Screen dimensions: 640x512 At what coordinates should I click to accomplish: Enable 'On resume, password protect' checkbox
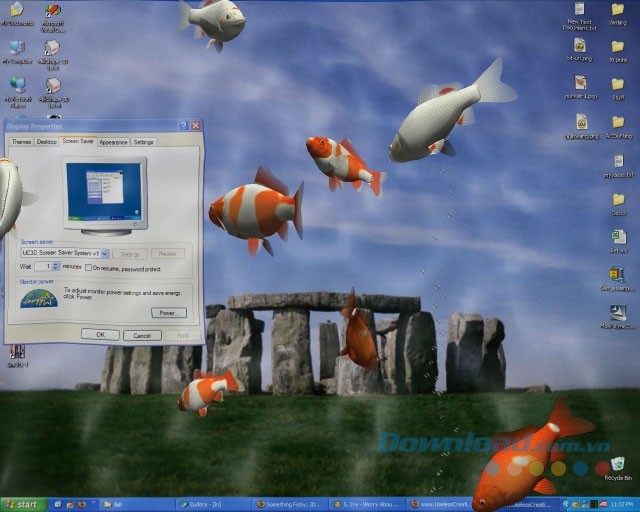point(89,268)
